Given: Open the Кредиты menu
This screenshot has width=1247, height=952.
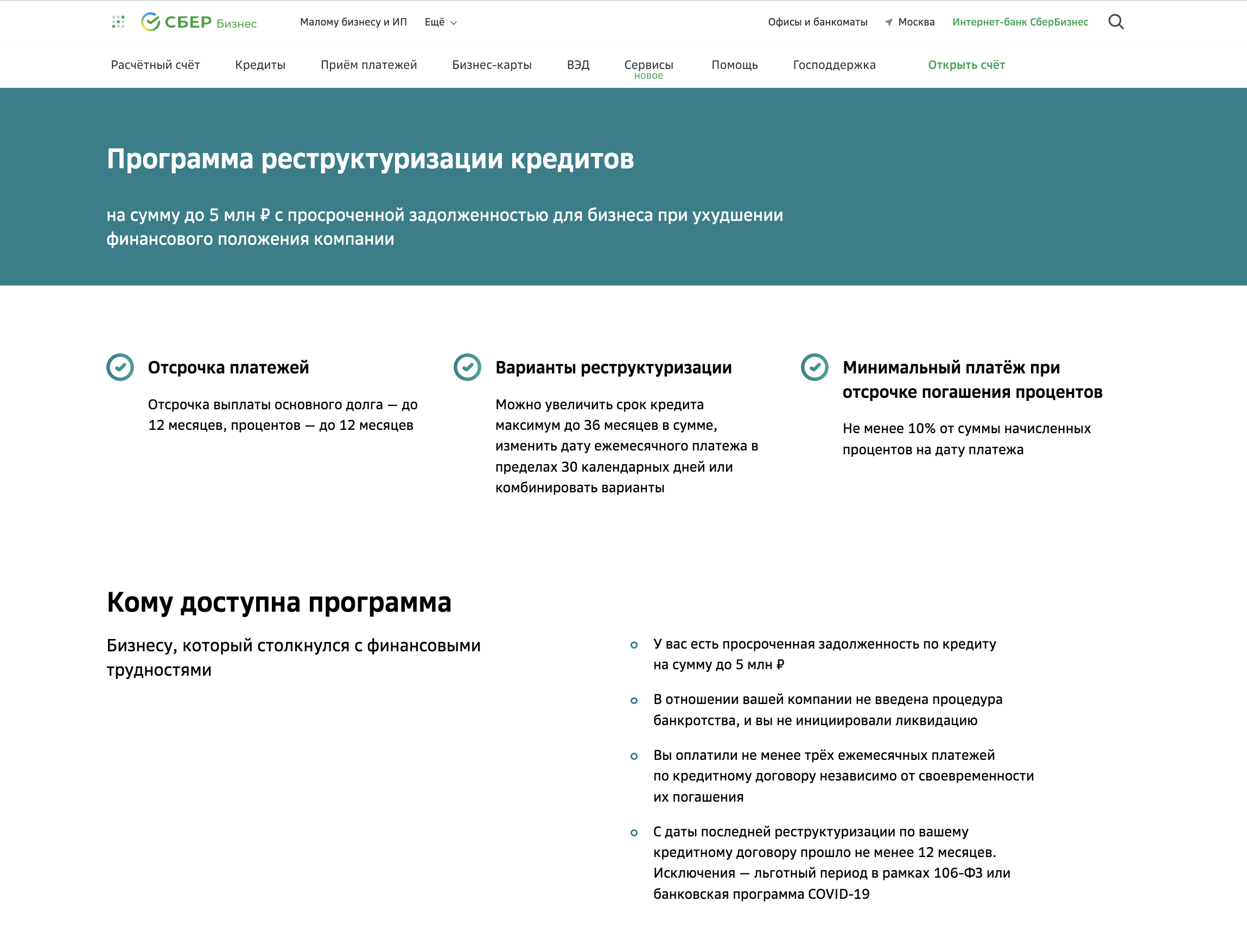Looking at the screenshot, I should pos(260,65).
